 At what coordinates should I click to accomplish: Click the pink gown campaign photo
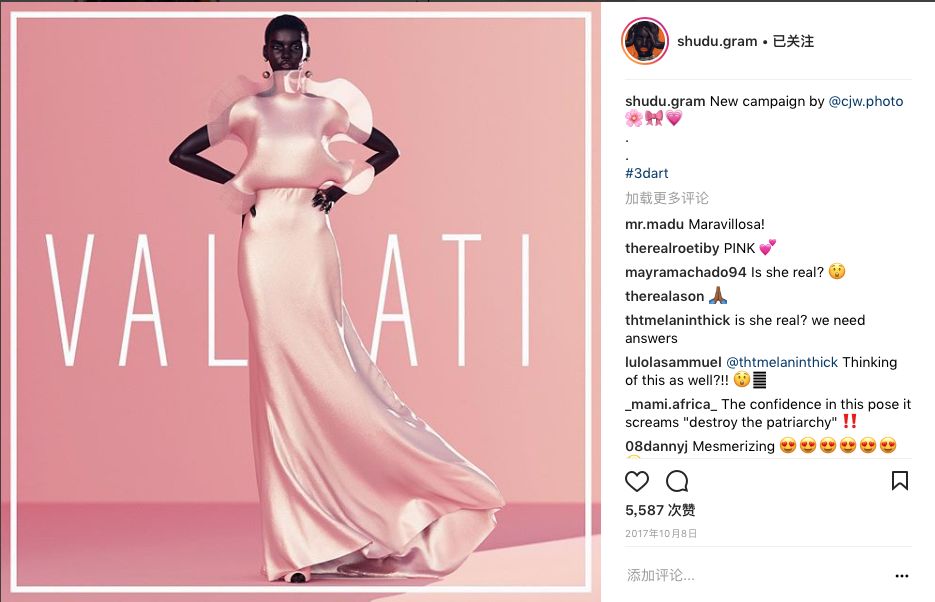point(301,301)
